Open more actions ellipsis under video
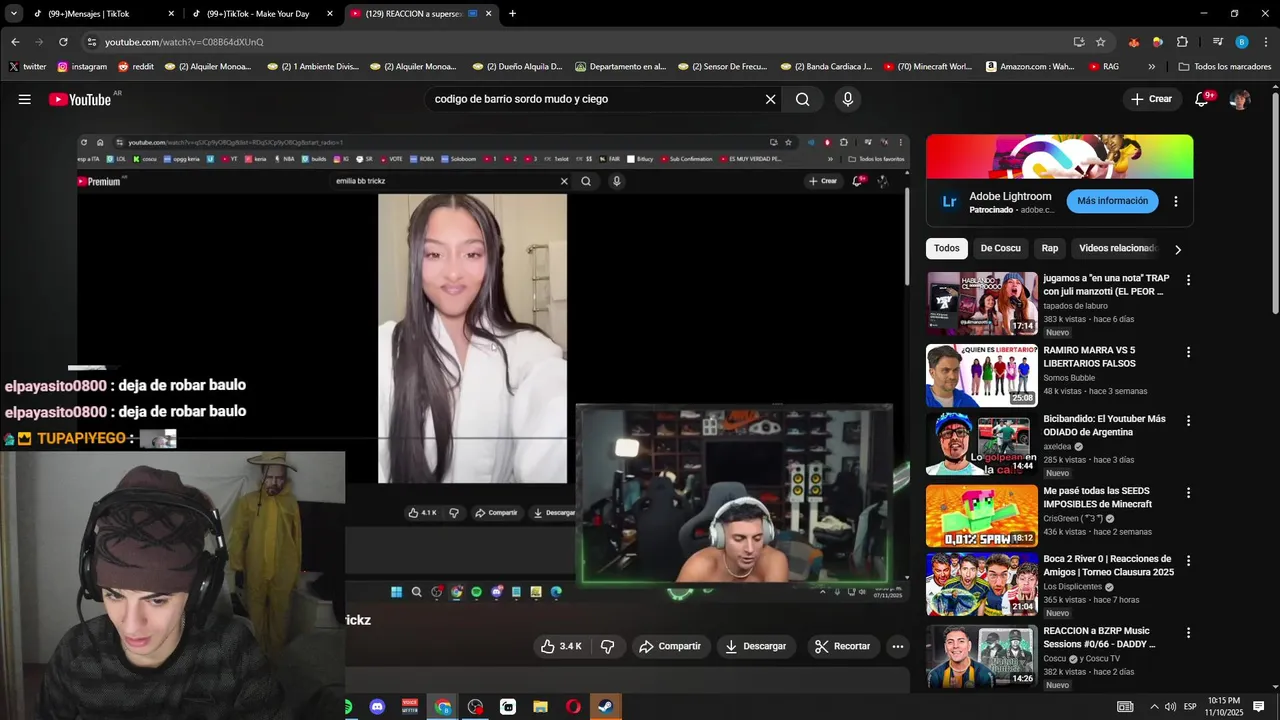1280x720 pixels. tap(898, 646)
